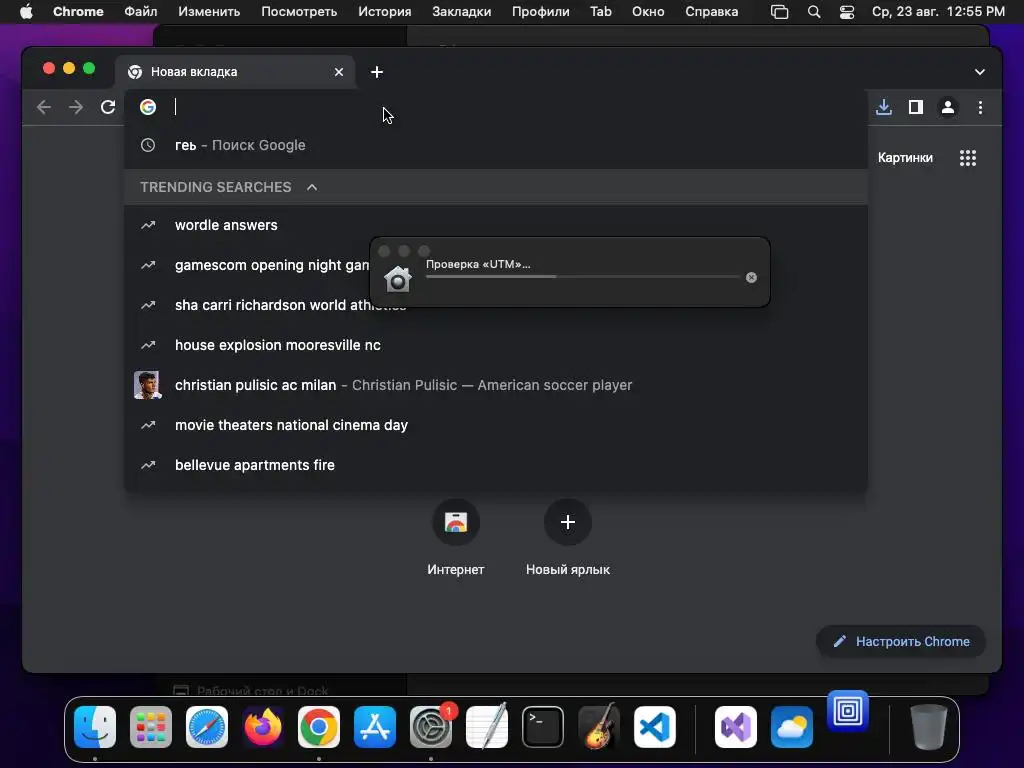Open the Справка menu
Screen dimensions: 1024x768
pyautogui.click(x=712, y=12)
